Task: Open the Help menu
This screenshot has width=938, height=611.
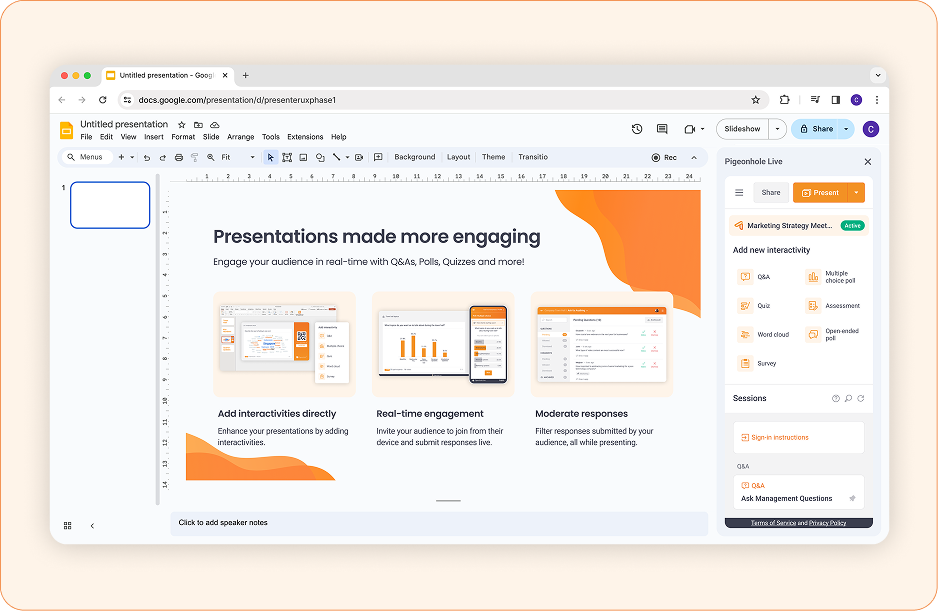Action: click(339, 137)
